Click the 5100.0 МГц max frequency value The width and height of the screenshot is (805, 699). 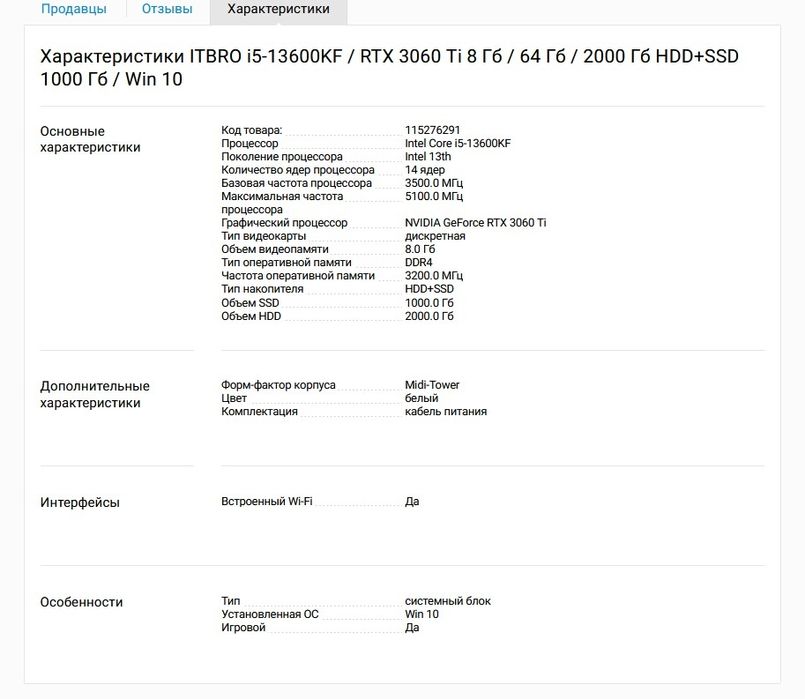click(434, 196)
